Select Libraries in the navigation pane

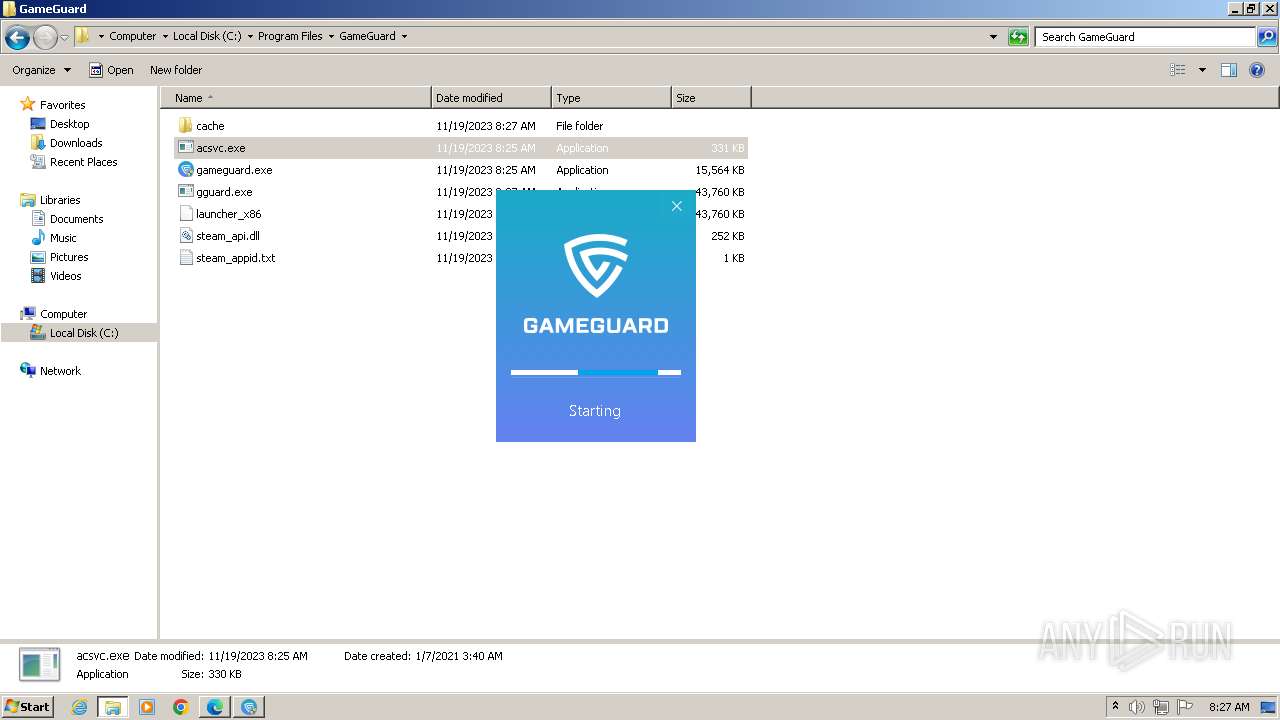(60, 200)
